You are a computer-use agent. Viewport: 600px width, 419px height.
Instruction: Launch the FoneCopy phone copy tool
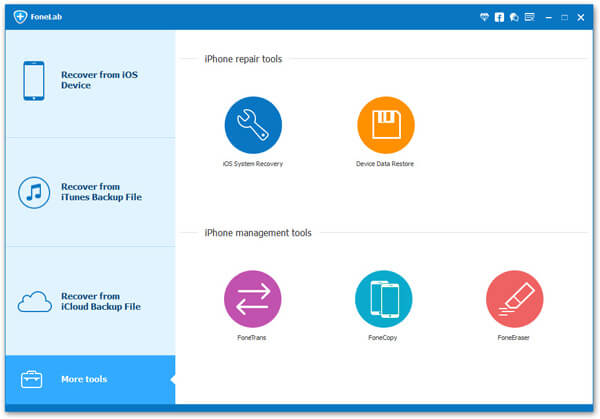pos(384,299)
